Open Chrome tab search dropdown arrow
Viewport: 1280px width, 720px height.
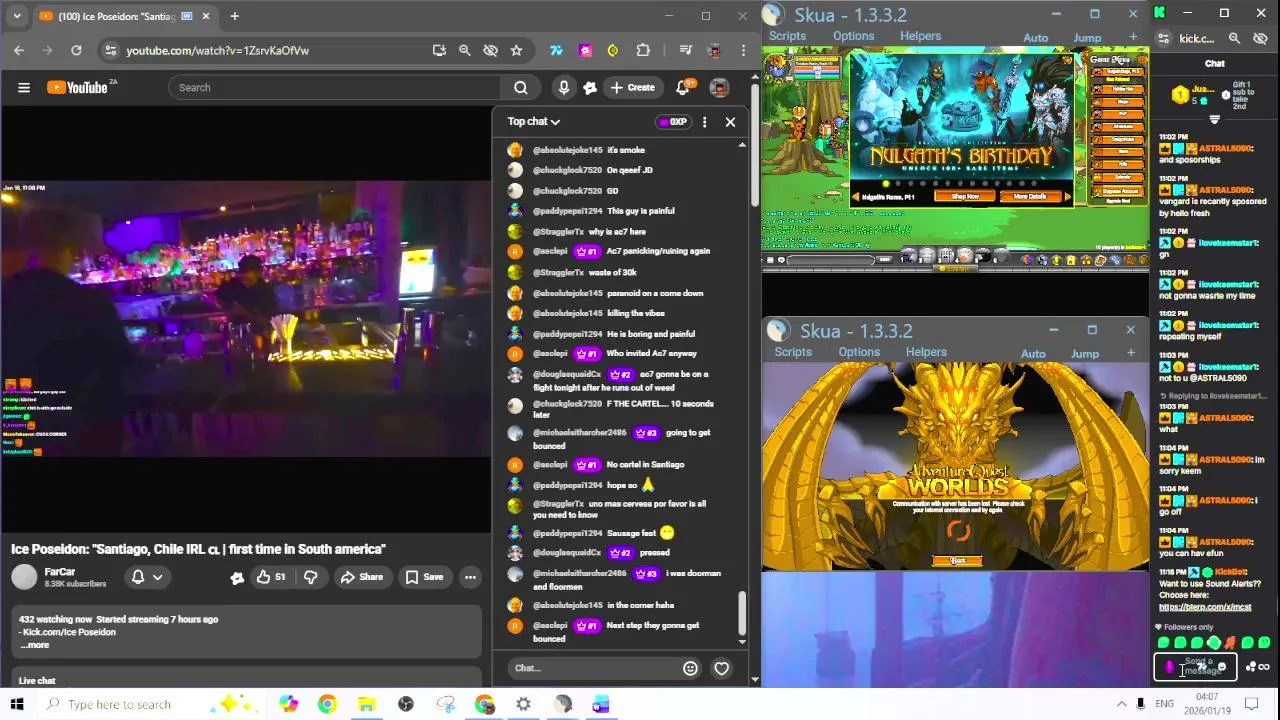coord(16,16)
